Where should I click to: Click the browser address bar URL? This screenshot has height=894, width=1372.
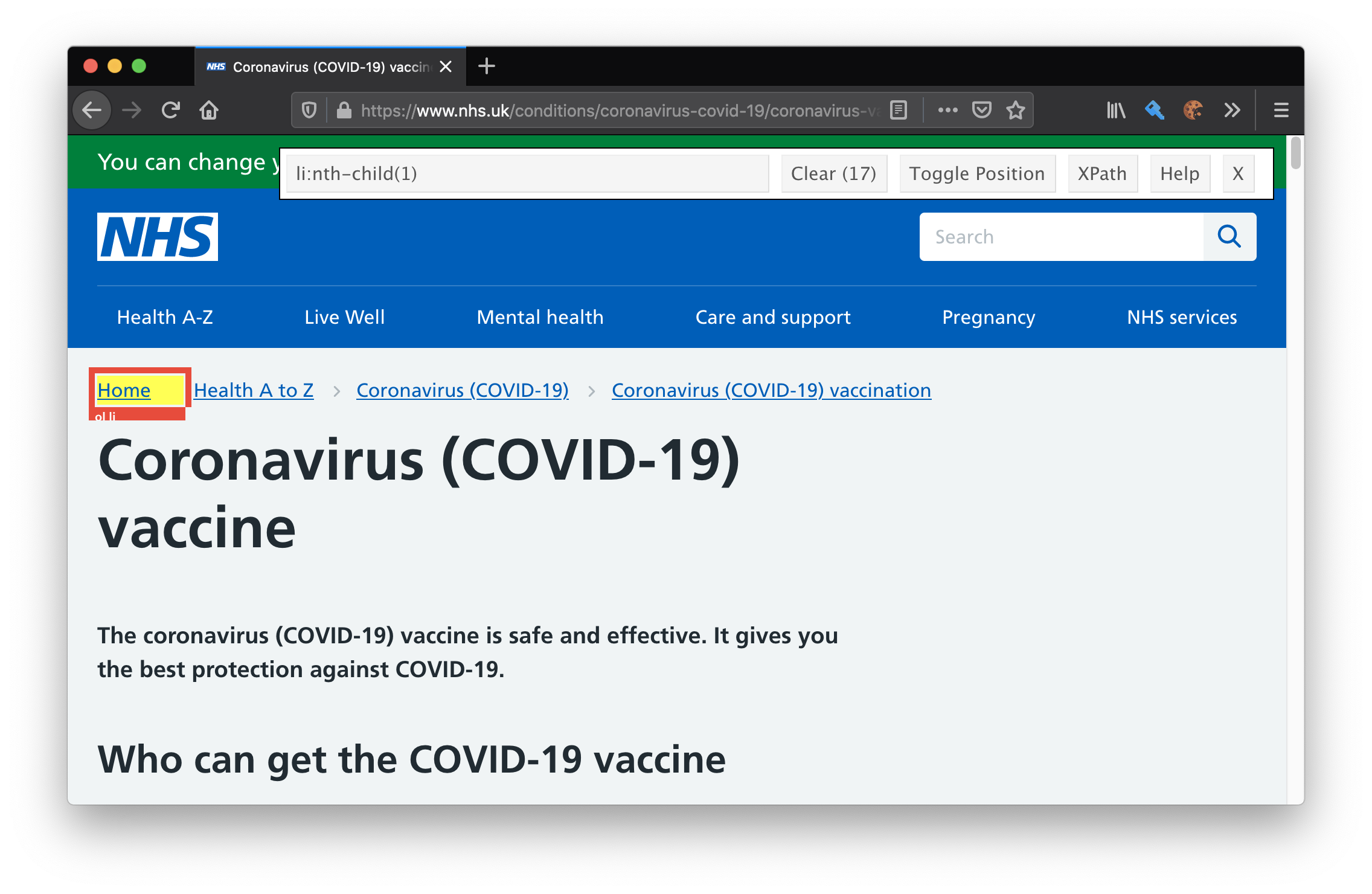coord(620,111)
